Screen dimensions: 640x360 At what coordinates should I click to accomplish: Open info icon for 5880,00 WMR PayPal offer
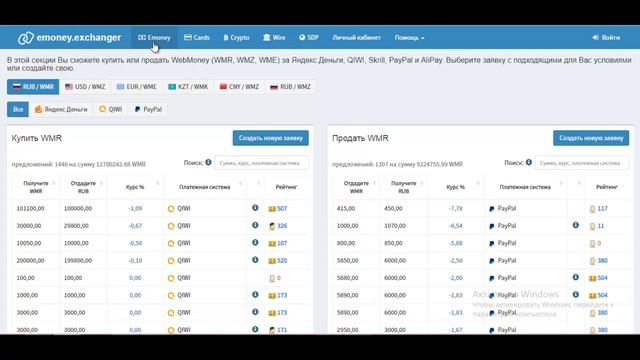coord(576,277)
